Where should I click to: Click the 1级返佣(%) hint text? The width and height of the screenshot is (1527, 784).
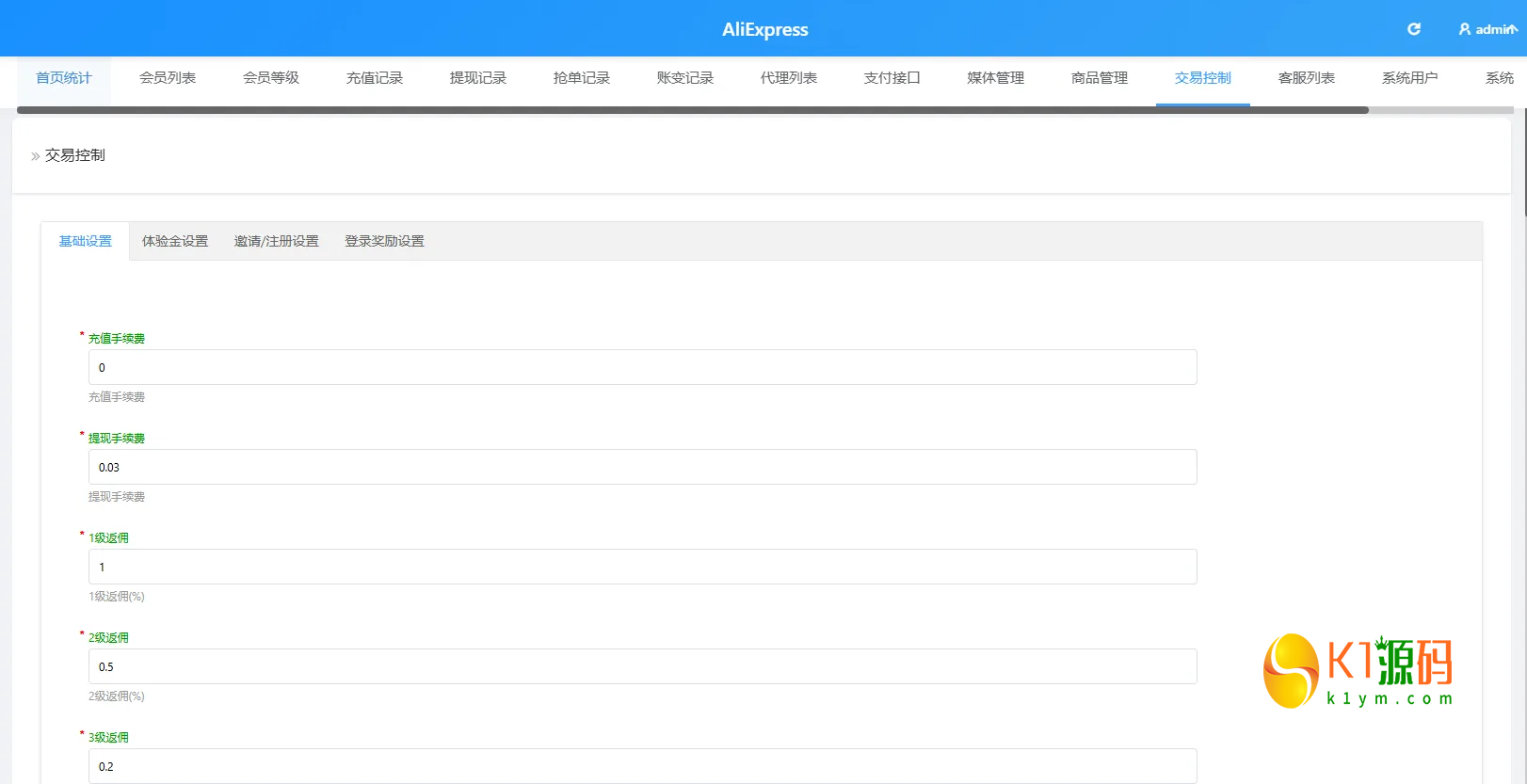117,597
